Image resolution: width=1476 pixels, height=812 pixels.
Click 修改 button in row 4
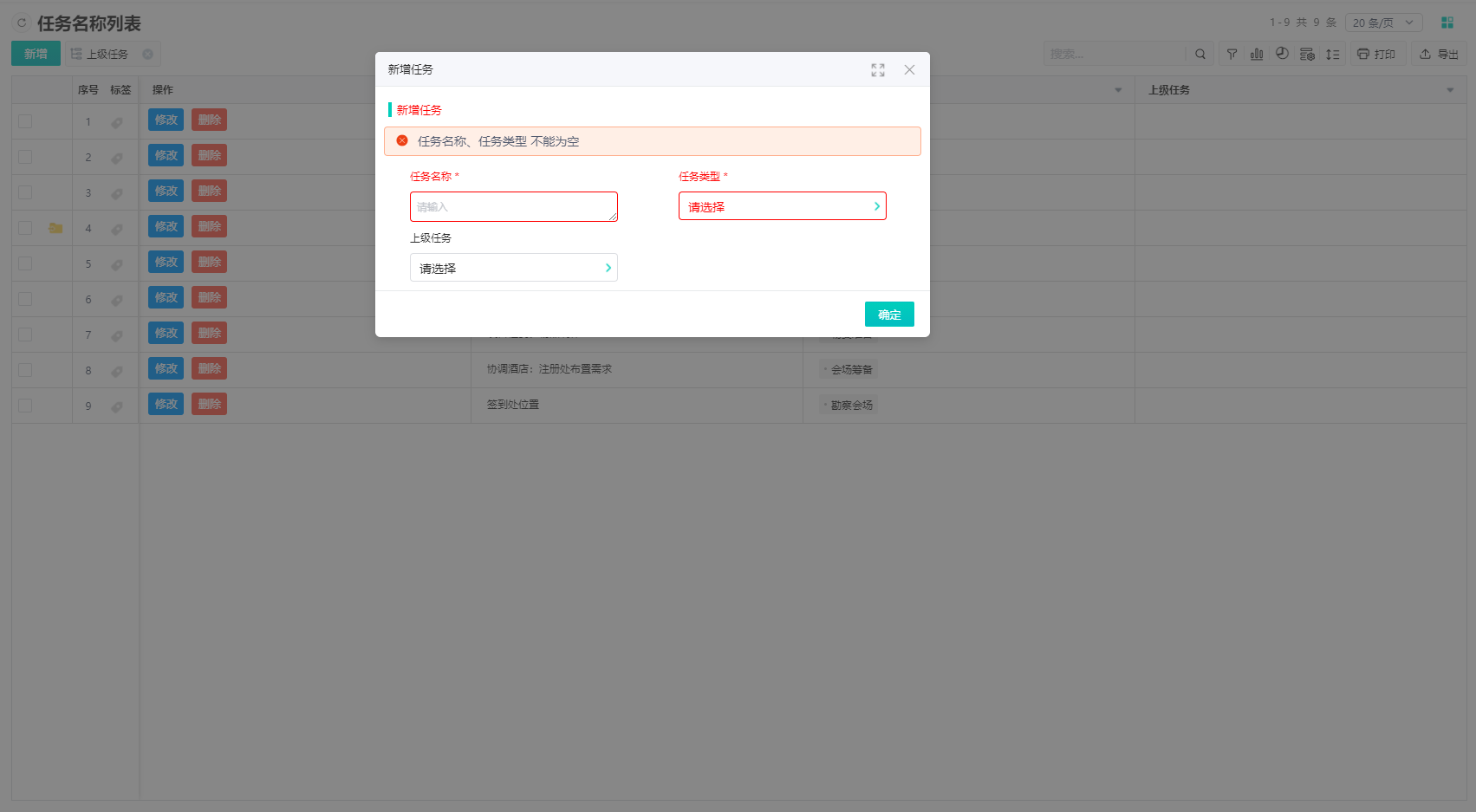[166, 227]
